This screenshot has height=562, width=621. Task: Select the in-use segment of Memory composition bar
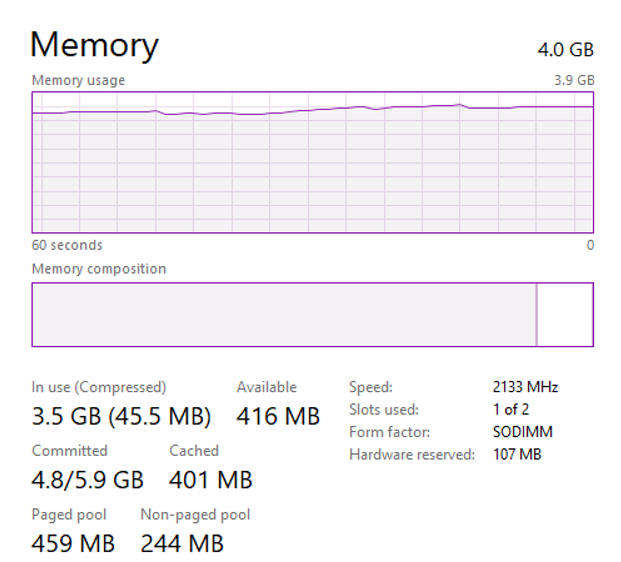(283, 314)
